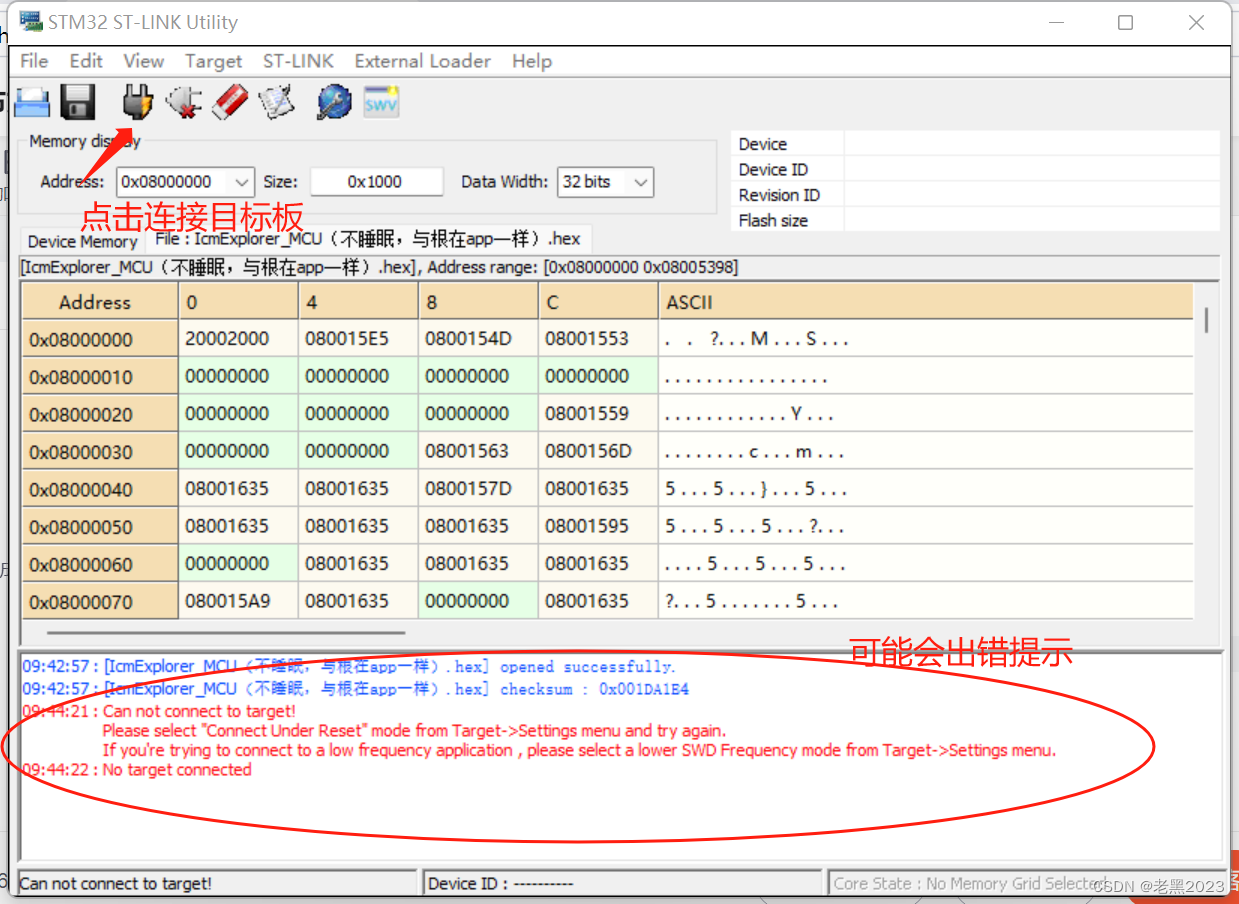Click cell value 080015A9

[238, 601]
